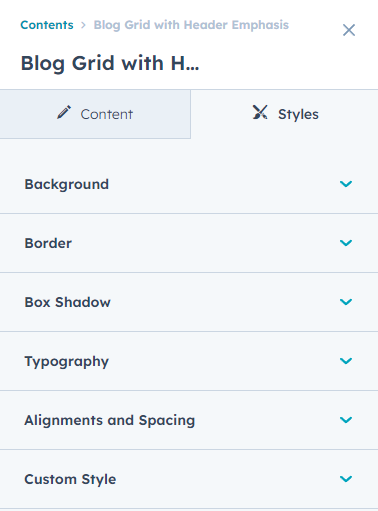The height and width of the screenshot is (511, 378).
Task: Select the Styles tab label
Action: click(x=298, y=114)
